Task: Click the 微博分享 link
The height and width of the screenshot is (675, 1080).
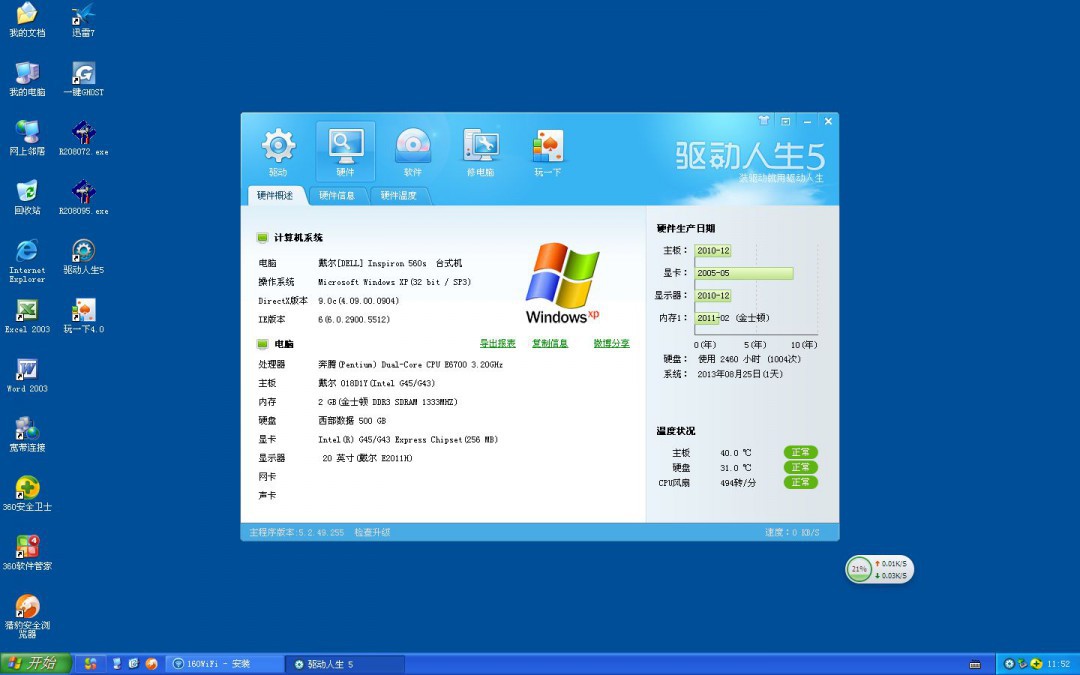Action: (612, 343)
